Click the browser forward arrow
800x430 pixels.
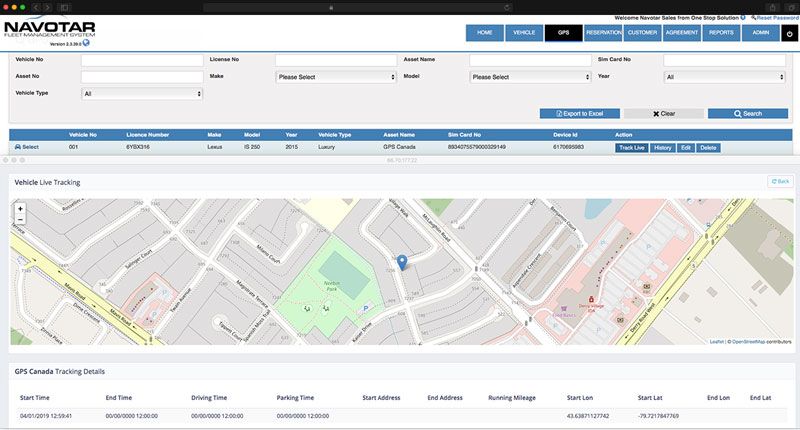[x=47, y=7]
